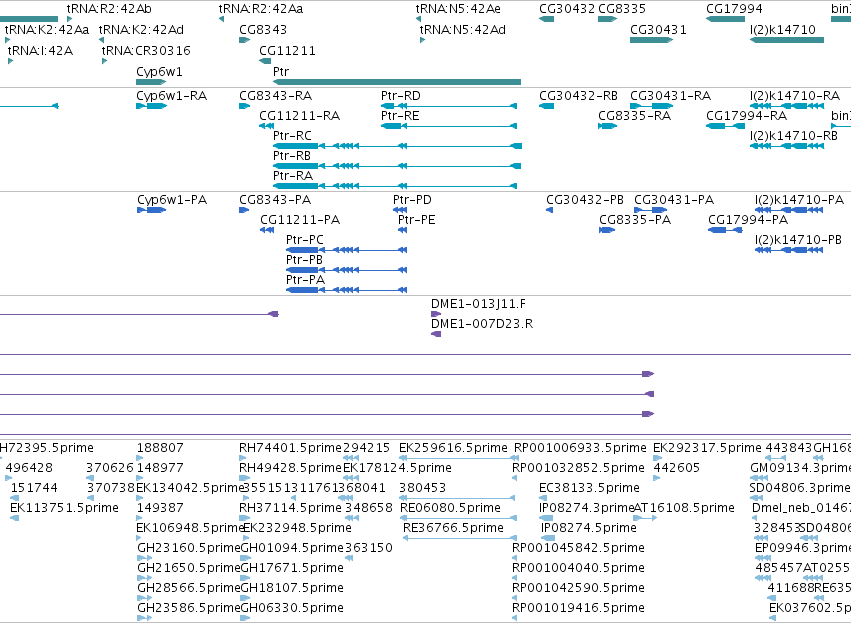Click the CG11211 gene label
Image resolution: width=851 pixels, height=623 pixels.
click(x=288, y=50)
